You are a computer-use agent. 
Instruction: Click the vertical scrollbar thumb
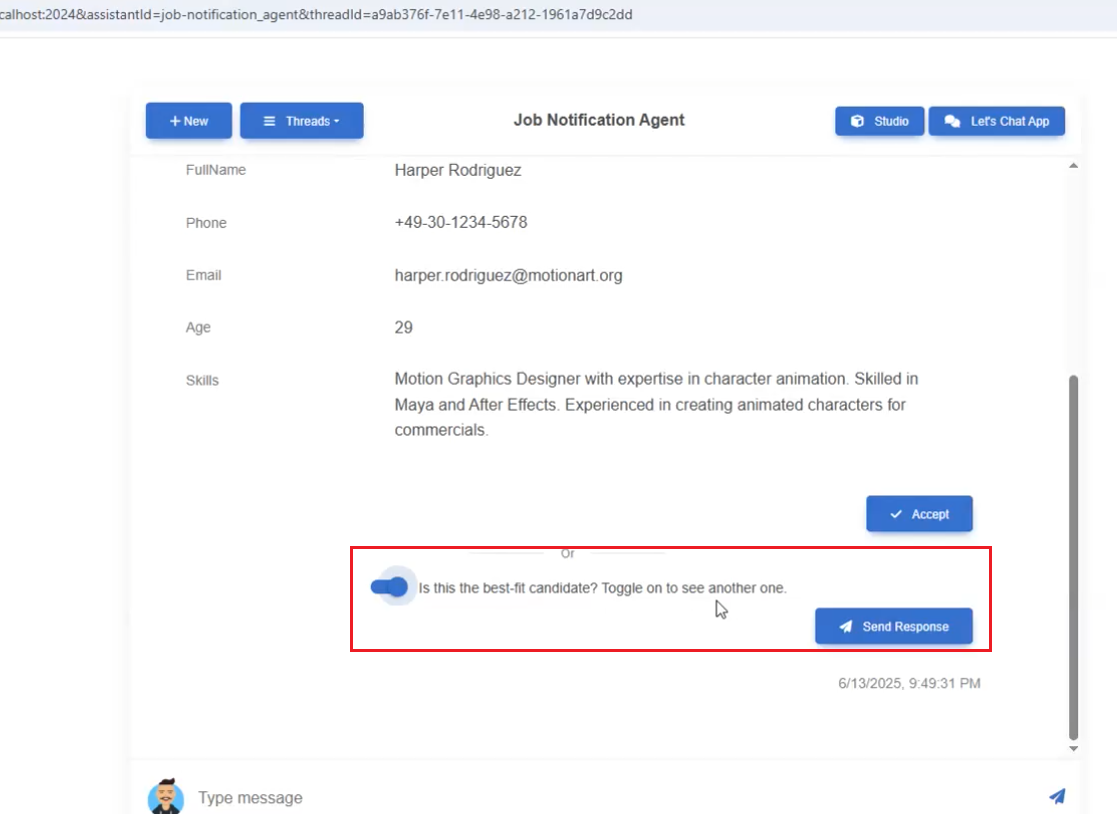pos(1074,558)
